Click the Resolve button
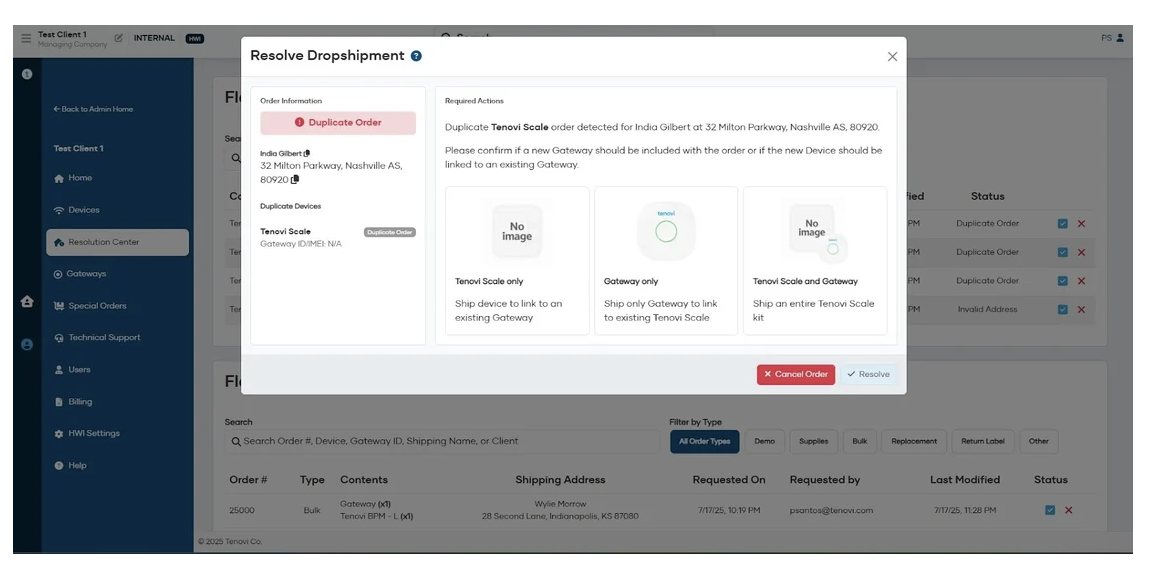The height and width of the screenshot is (580, 1152). 867,374
